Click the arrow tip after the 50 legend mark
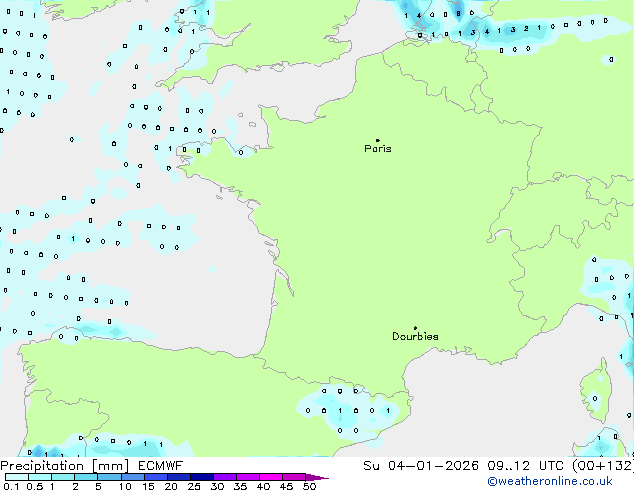Screen dimensions: 634x490 pos(317,477)
